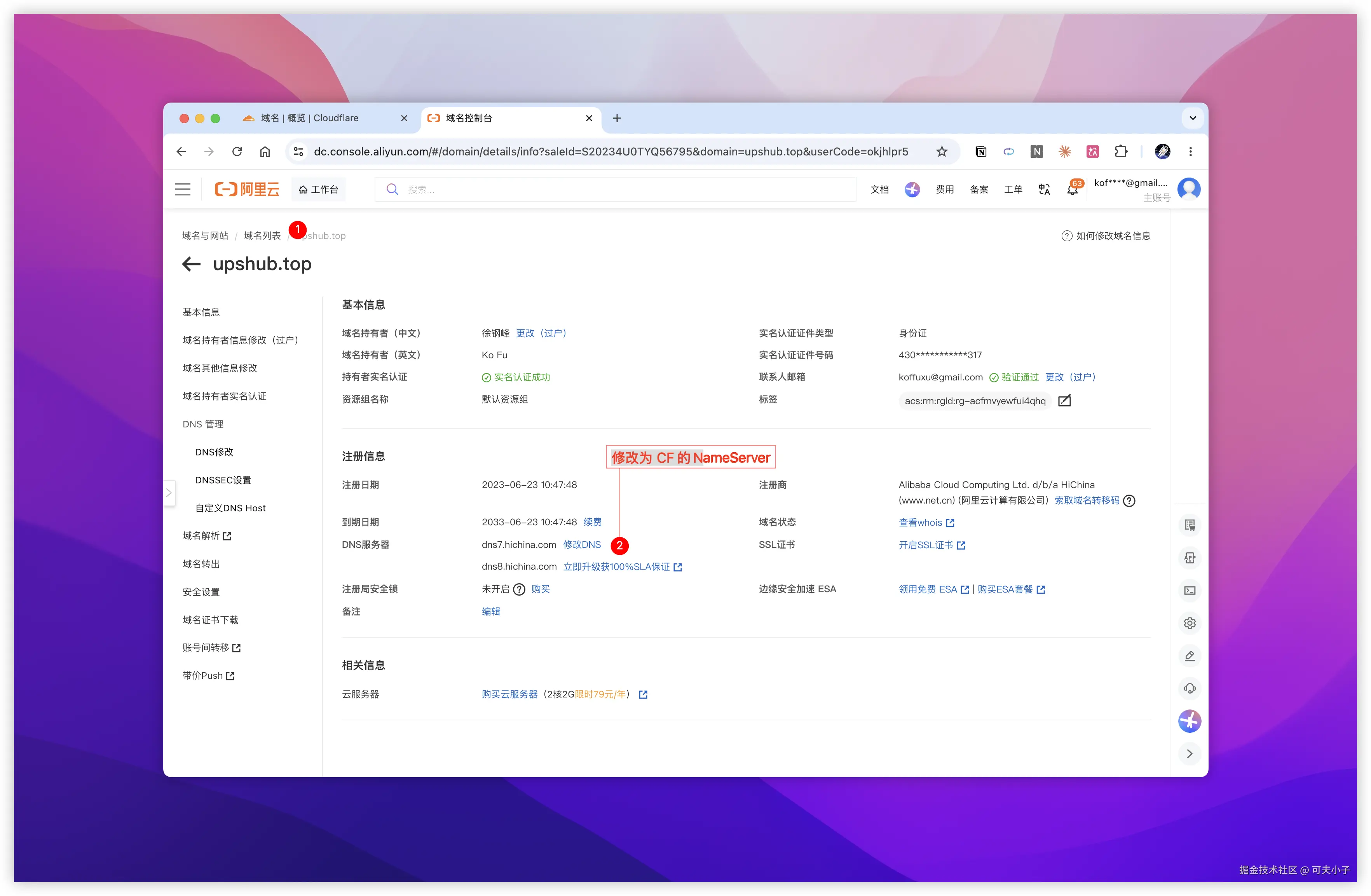The width and height of the screenshot is (1371, 896).
Task: Open the browser home page
Action: tap(265, 152)
